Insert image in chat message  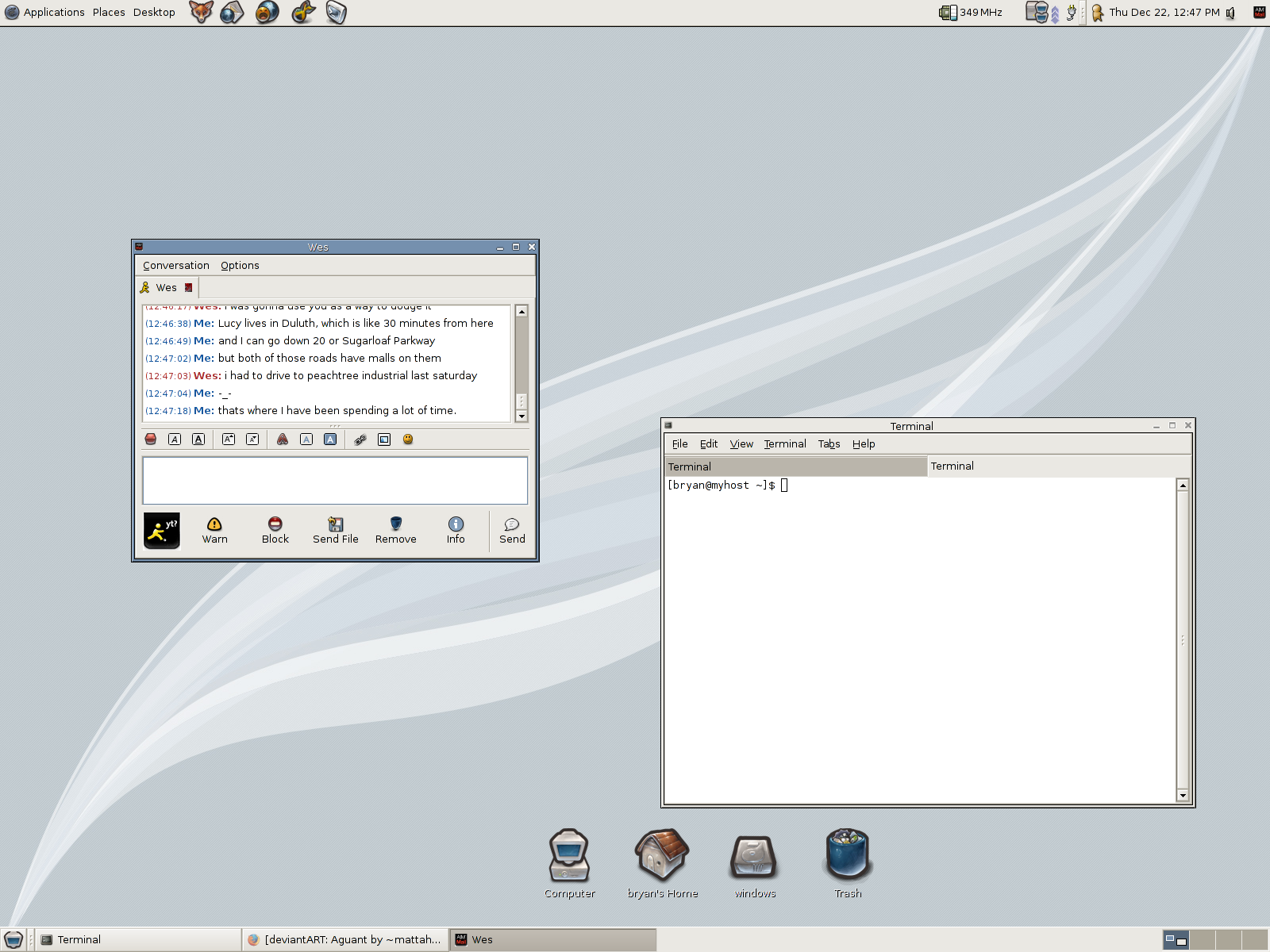384,440
